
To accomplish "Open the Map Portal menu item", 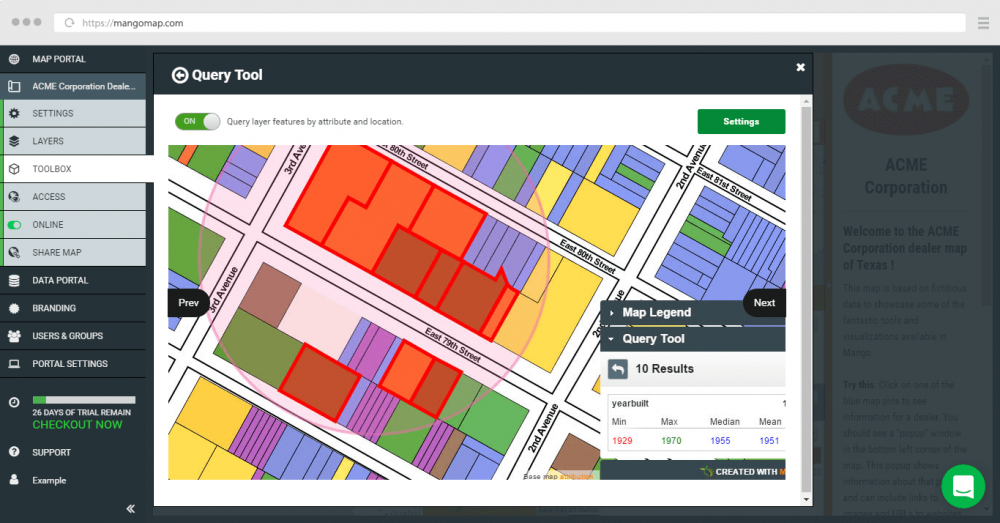I will [x=73, y=59].
